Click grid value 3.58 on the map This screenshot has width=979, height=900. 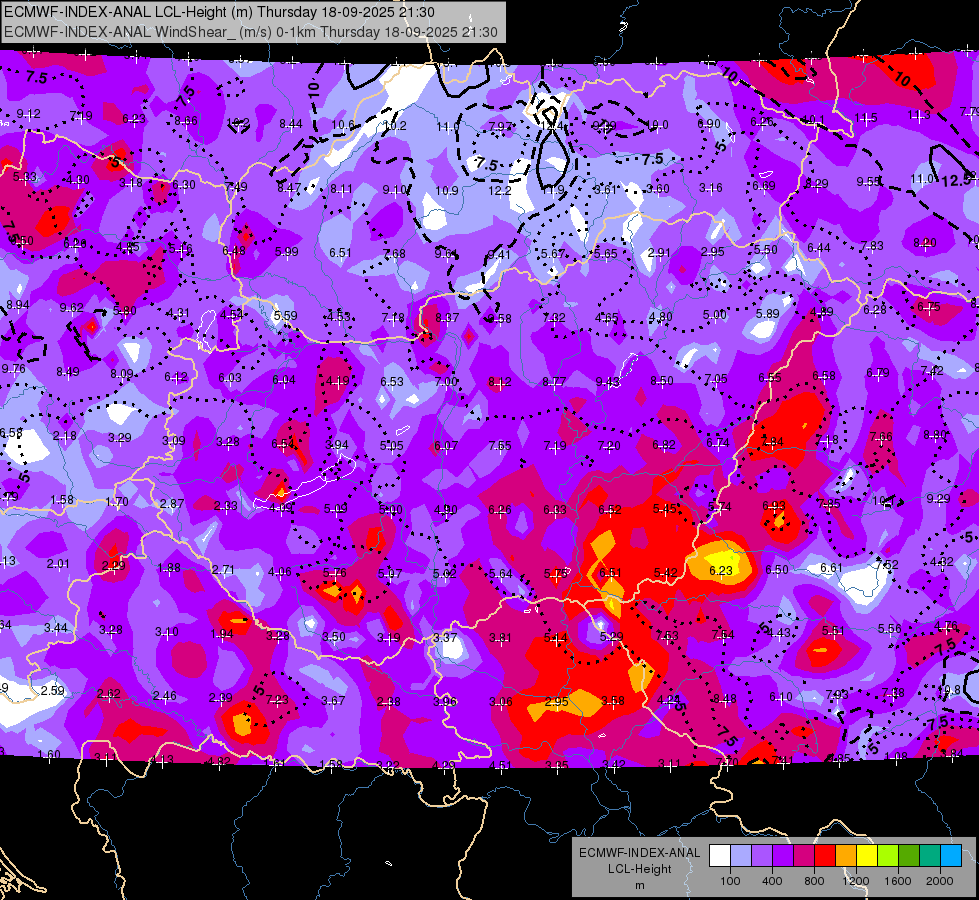tap(612, 701)
